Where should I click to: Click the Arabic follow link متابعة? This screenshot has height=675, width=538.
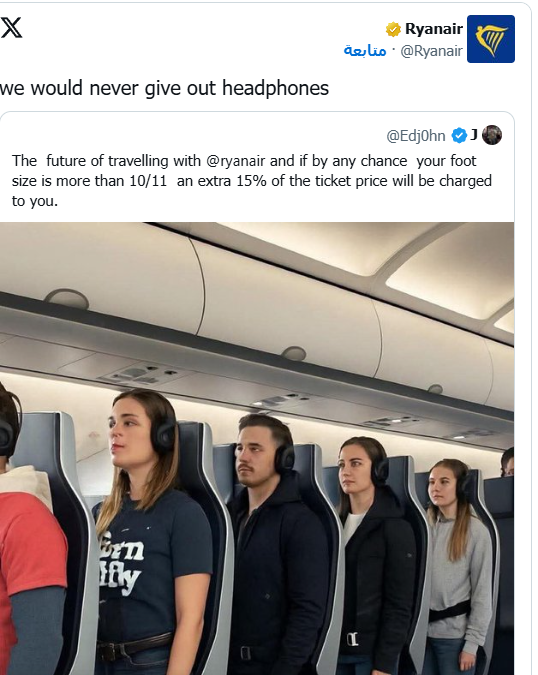pyautogui.click(x=365, y=51)
